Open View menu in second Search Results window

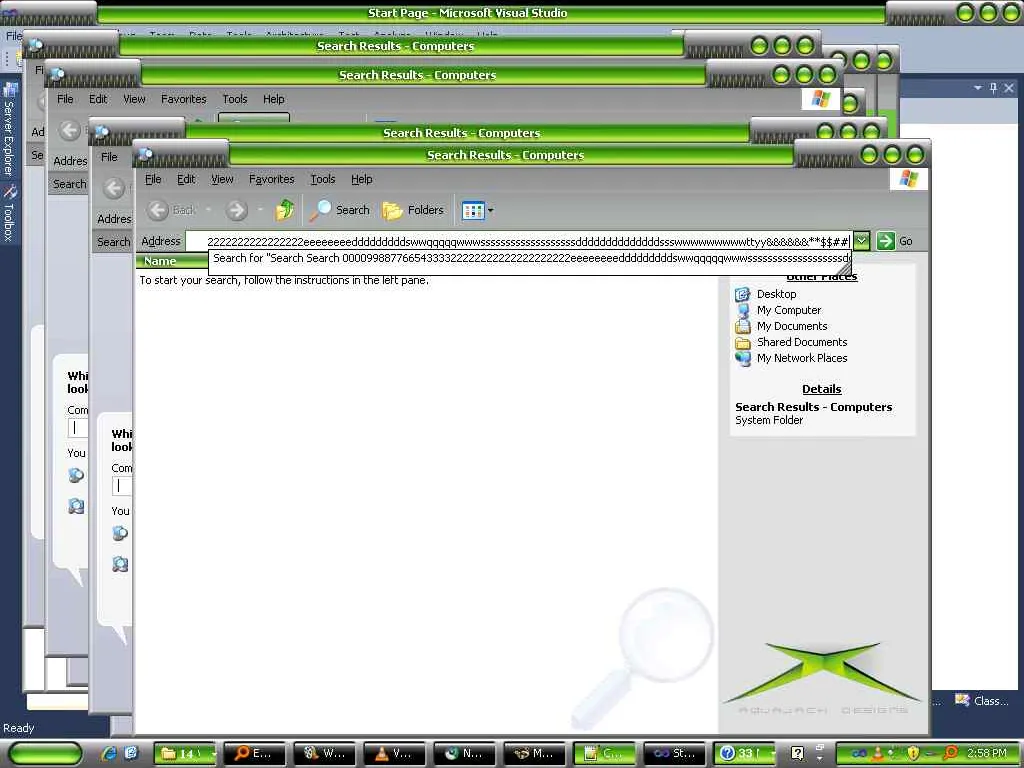click(134, 99)
